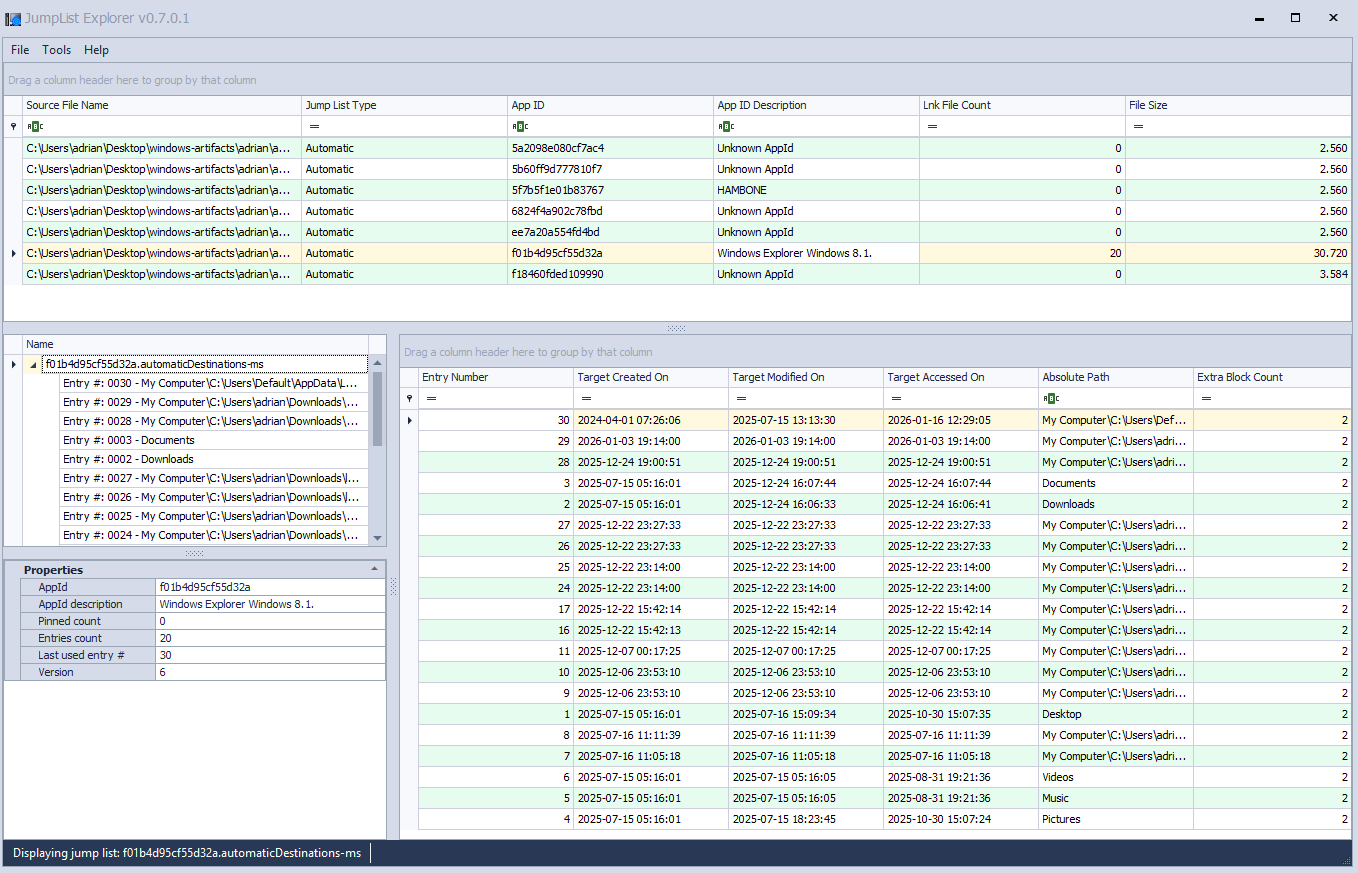Select Entry #: 0003 - Documents in tree
The width and height of the screenshot is (1358, 873).
pyautogui.click(x=128, y=440)
